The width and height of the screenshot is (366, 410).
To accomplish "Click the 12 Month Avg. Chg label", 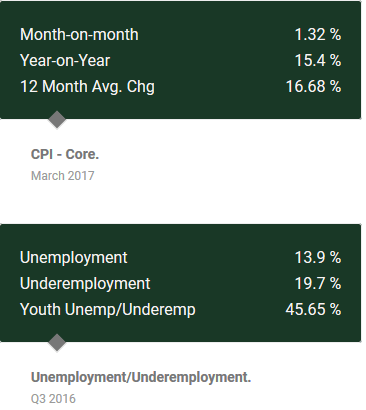I will pos(87,87).
